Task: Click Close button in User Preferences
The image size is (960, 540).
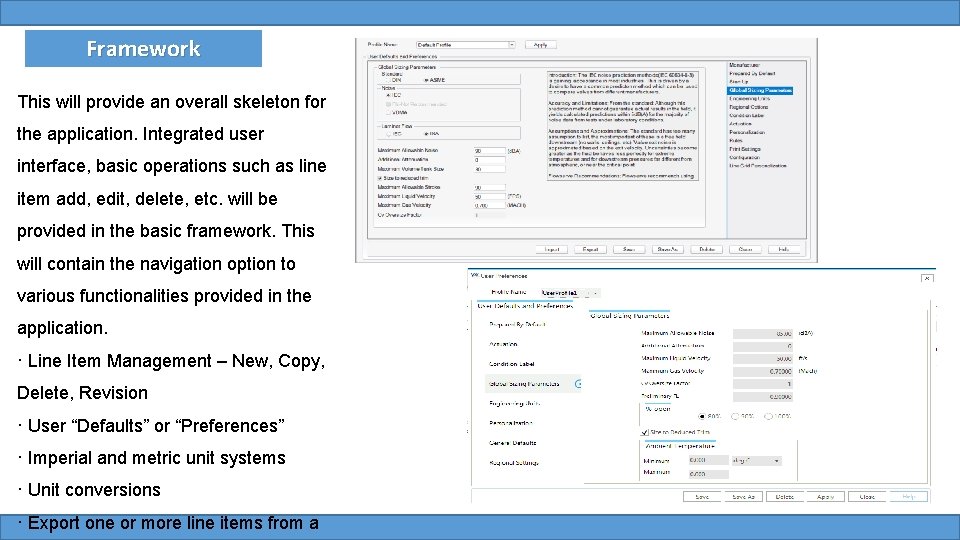Action: [x=867, y=497]
